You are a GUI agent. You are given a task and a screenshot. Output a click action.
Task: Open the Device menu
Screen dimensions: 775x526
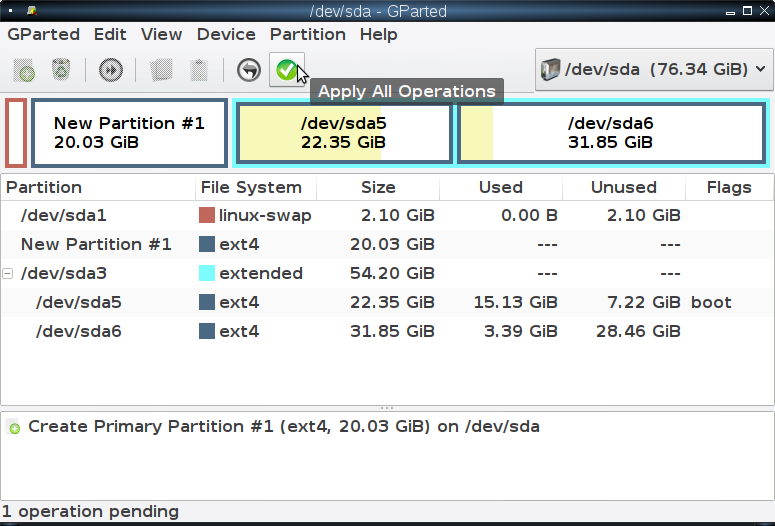226,35
